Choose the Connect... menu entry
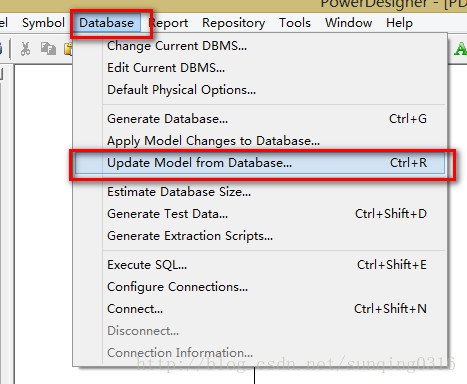467x384 pixels. click(x=260, y=309)
